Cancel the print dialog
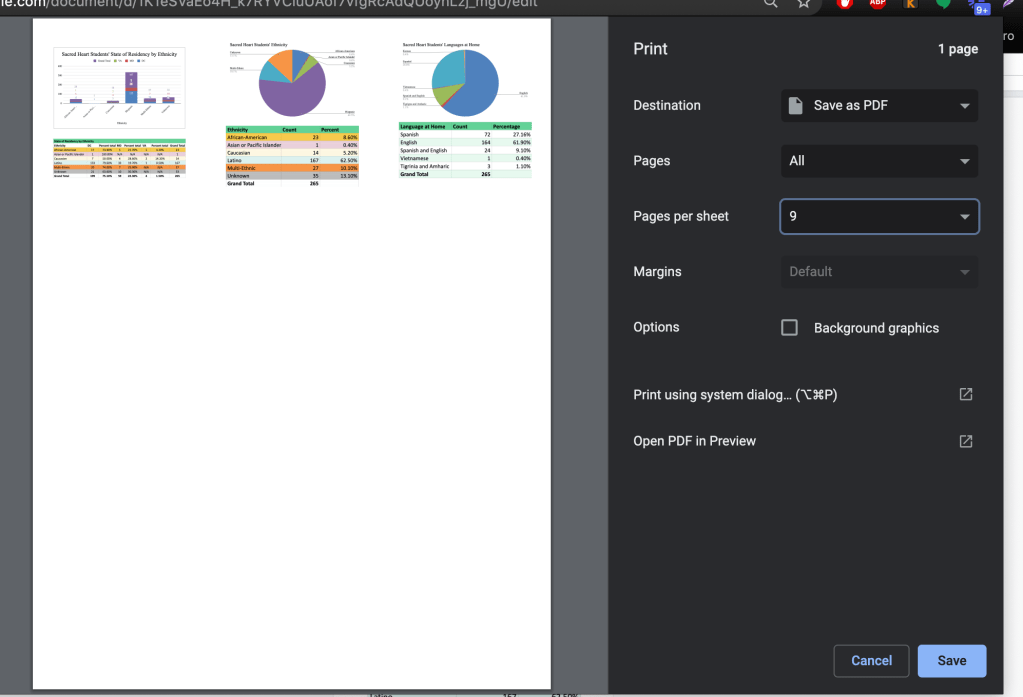Screen dimensions: 1023x697 (x=871, y=661)
